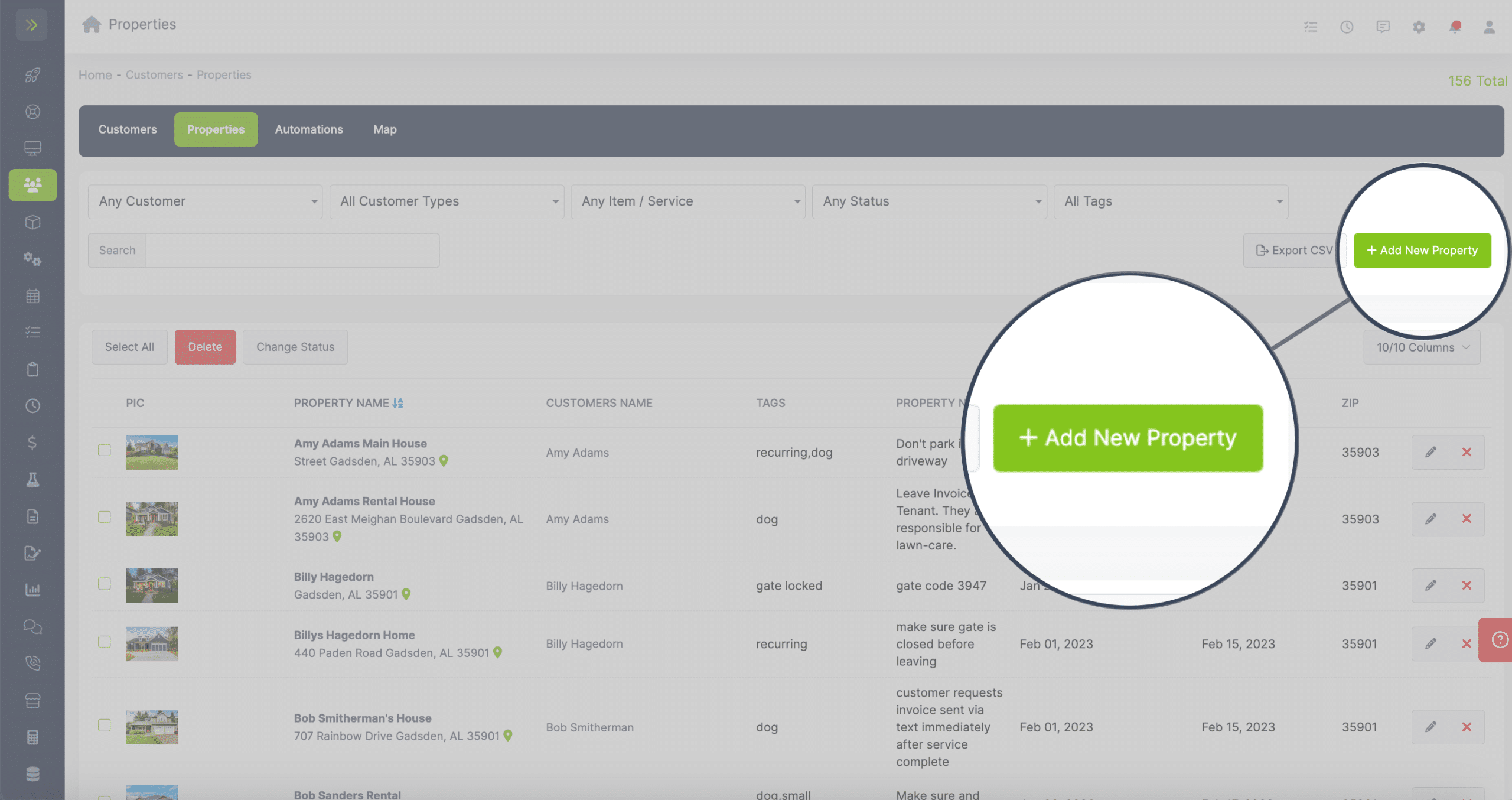
Task: Open Billys Hagedorn Home thumbnail
Action: tap(152, 644)
